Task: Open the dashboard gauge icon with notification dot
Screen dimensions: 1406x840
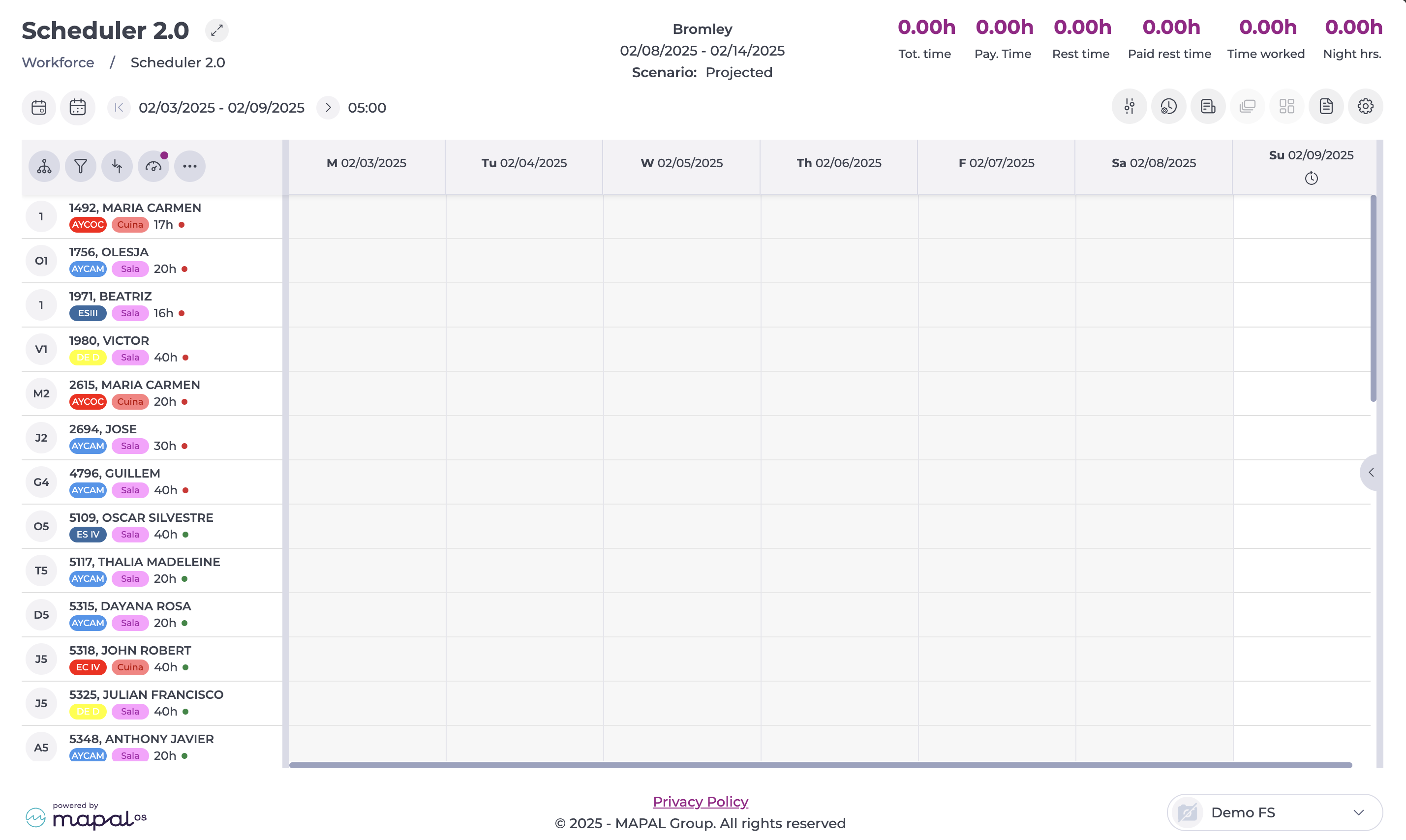Action: pyautogui.click(x=153, y=166)
